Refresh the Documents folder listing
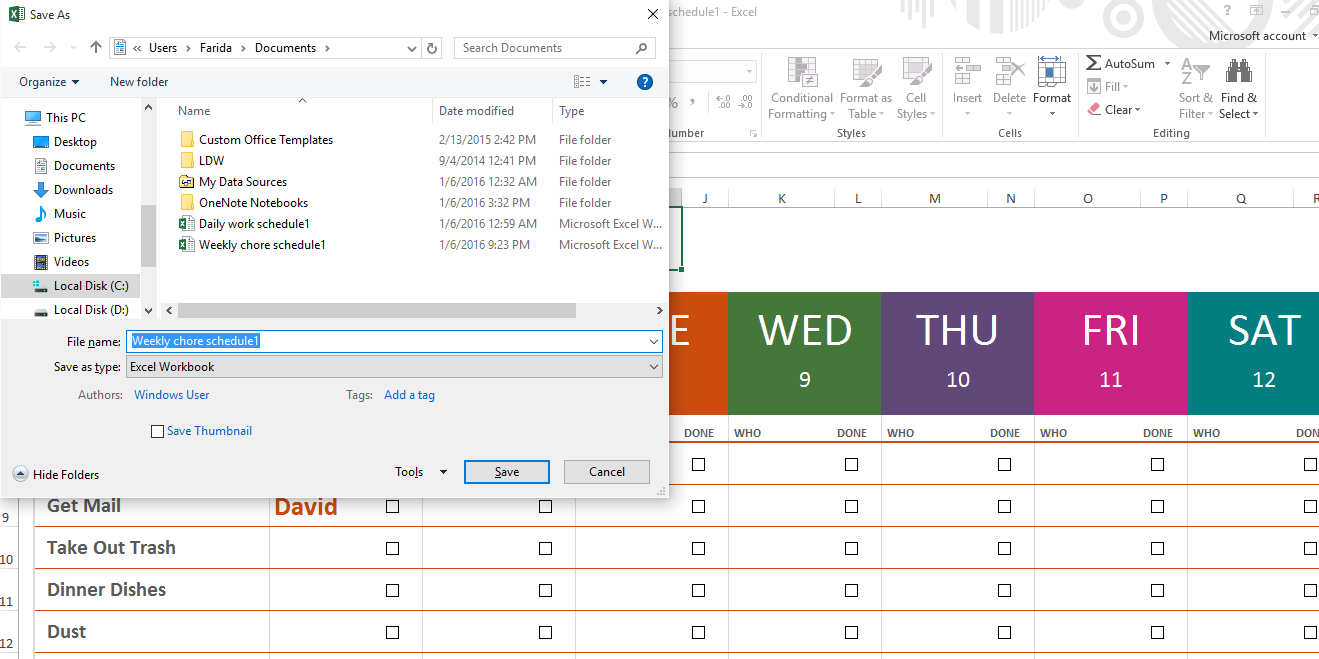This screenshot has width=1319, height=659. pyautogui.click(x=432, y=48)
